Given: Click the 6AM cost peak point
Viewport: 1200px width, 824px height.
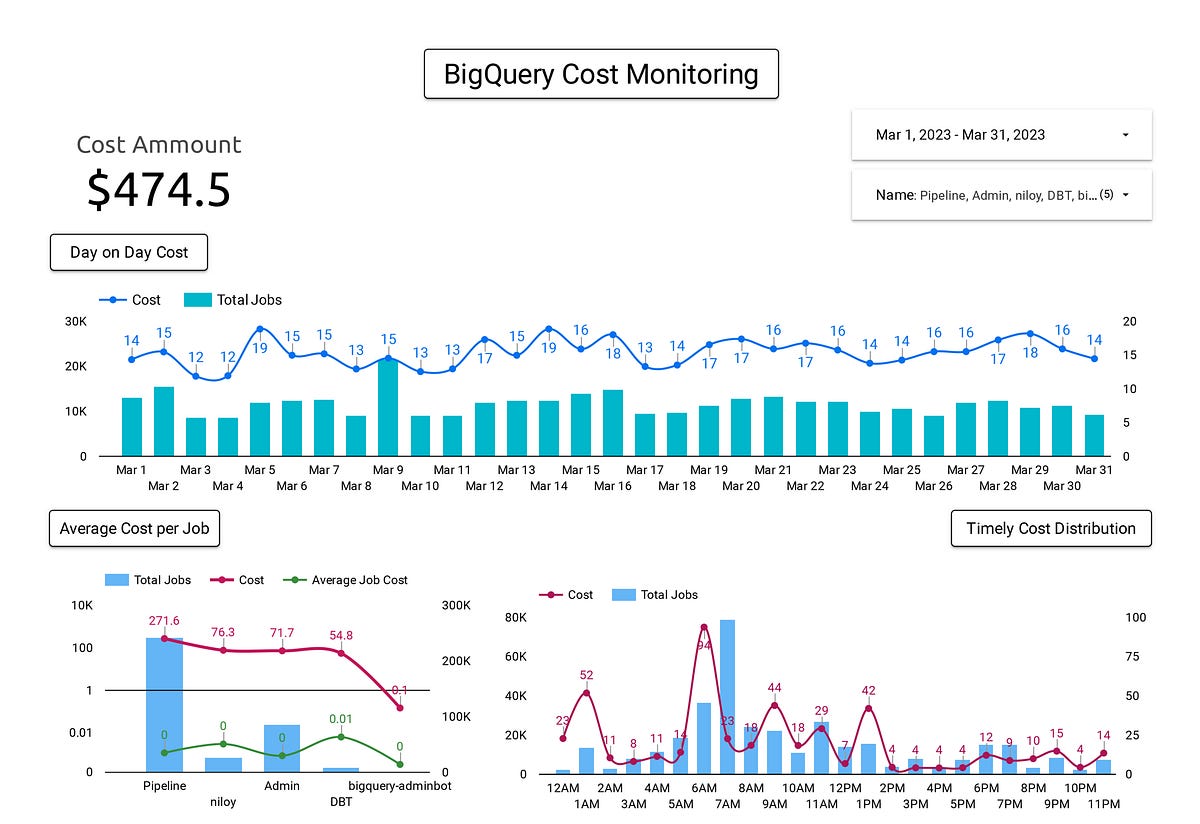Looking at the screenshot, I should 703,627.
